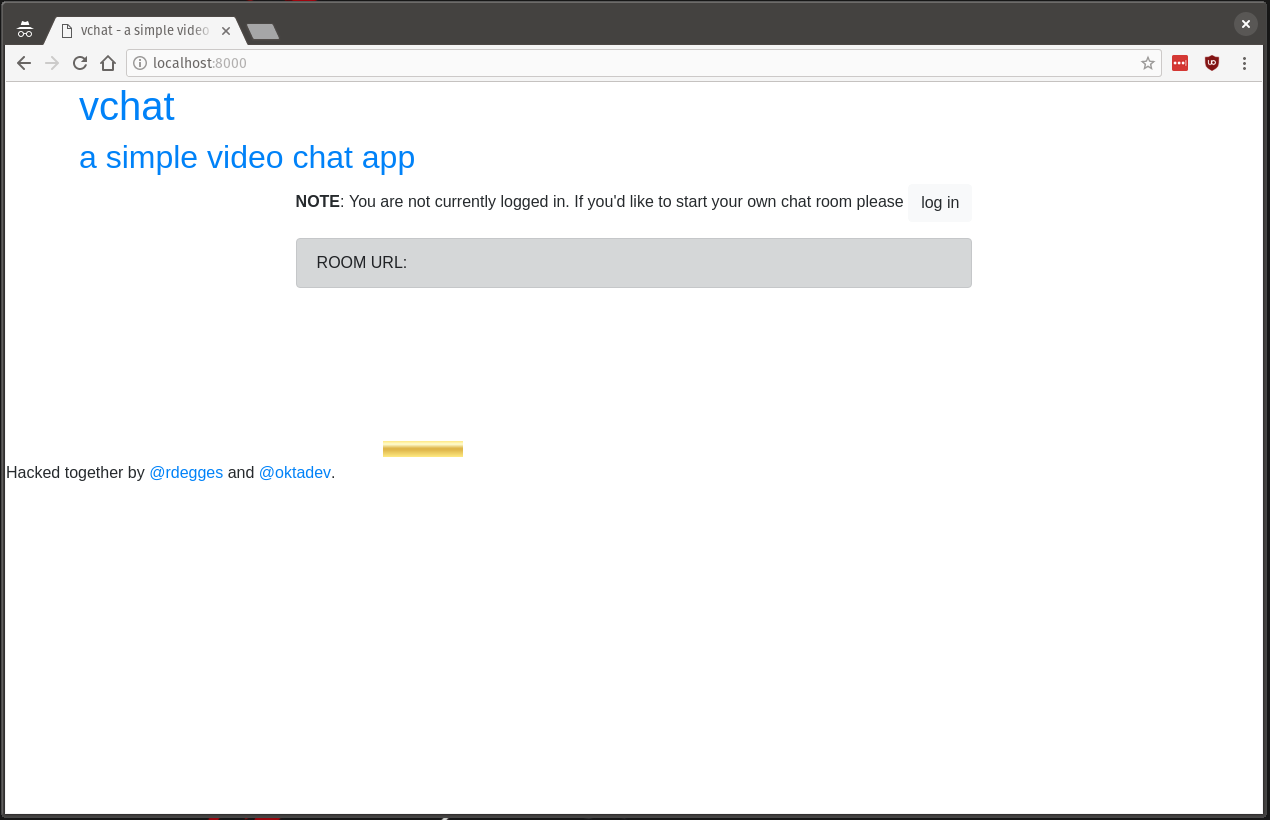Open a new browser tab
The width and height of the screenshot is (1270, 820).
click(x=263, y=32)
